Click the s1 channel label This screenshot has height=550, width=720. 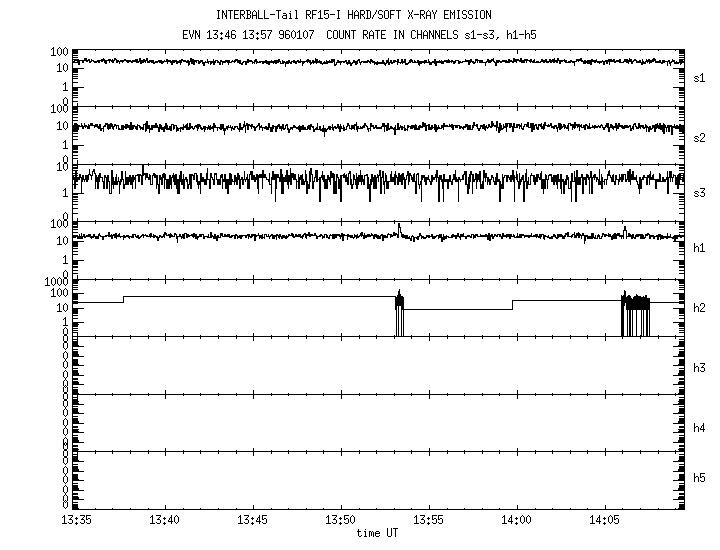point(700,77)
